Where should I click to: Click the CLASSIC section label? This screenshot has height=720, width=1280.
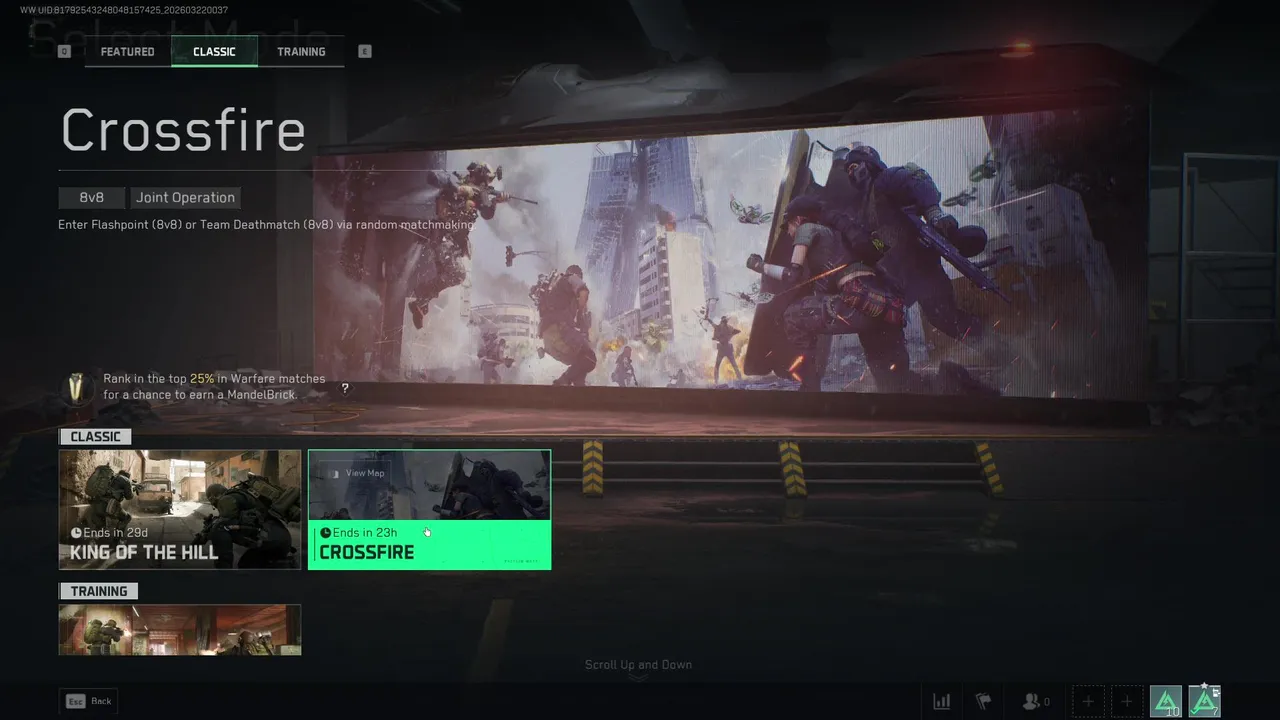[95, 437]
